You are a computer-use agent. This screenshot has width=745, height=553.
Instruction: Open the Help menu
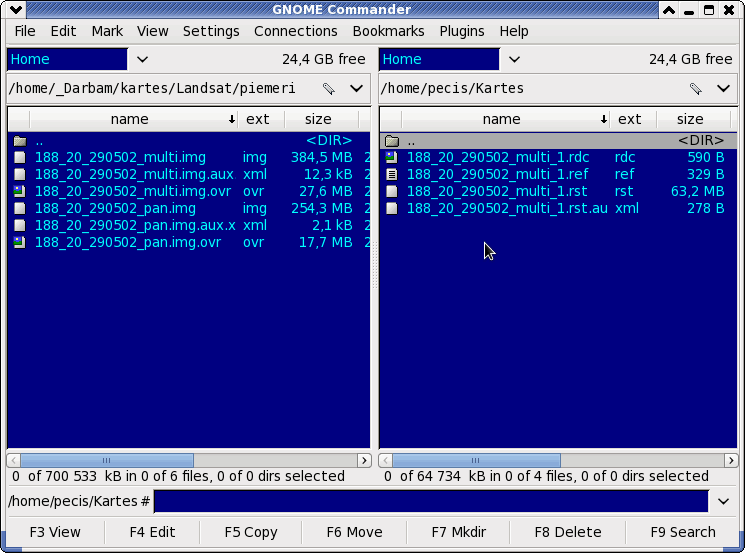pos(514,31)
